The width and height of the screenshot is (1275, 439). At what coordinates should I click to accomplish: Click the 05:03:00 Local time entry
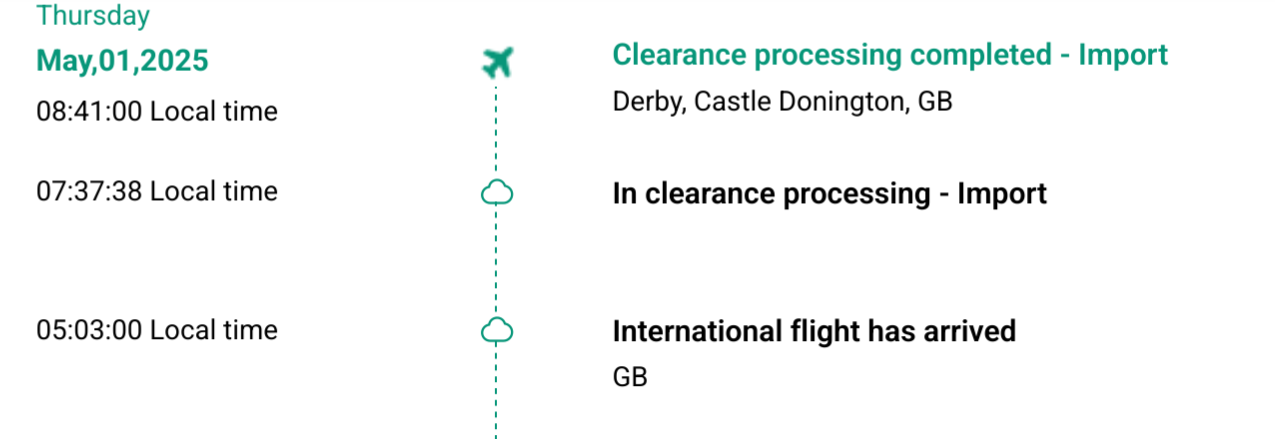click(x=157, y=330)
